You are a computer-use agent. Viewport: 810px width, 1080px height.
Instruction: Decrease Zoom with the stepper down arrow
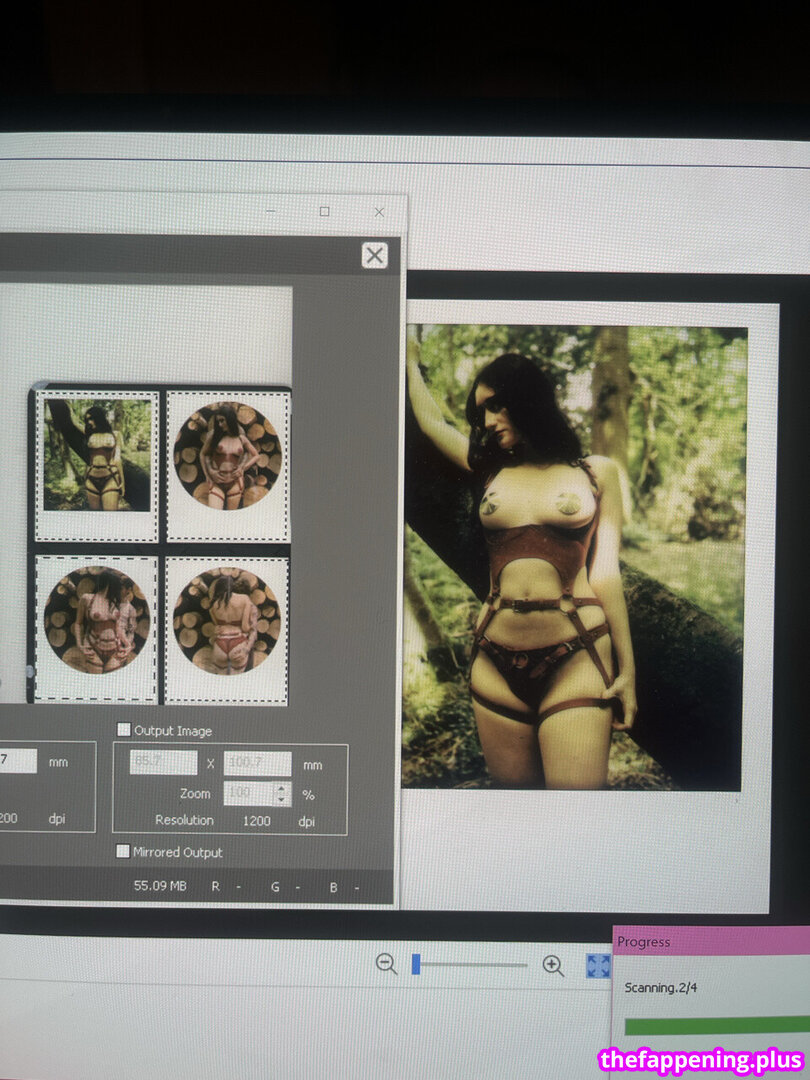[281, 799]
